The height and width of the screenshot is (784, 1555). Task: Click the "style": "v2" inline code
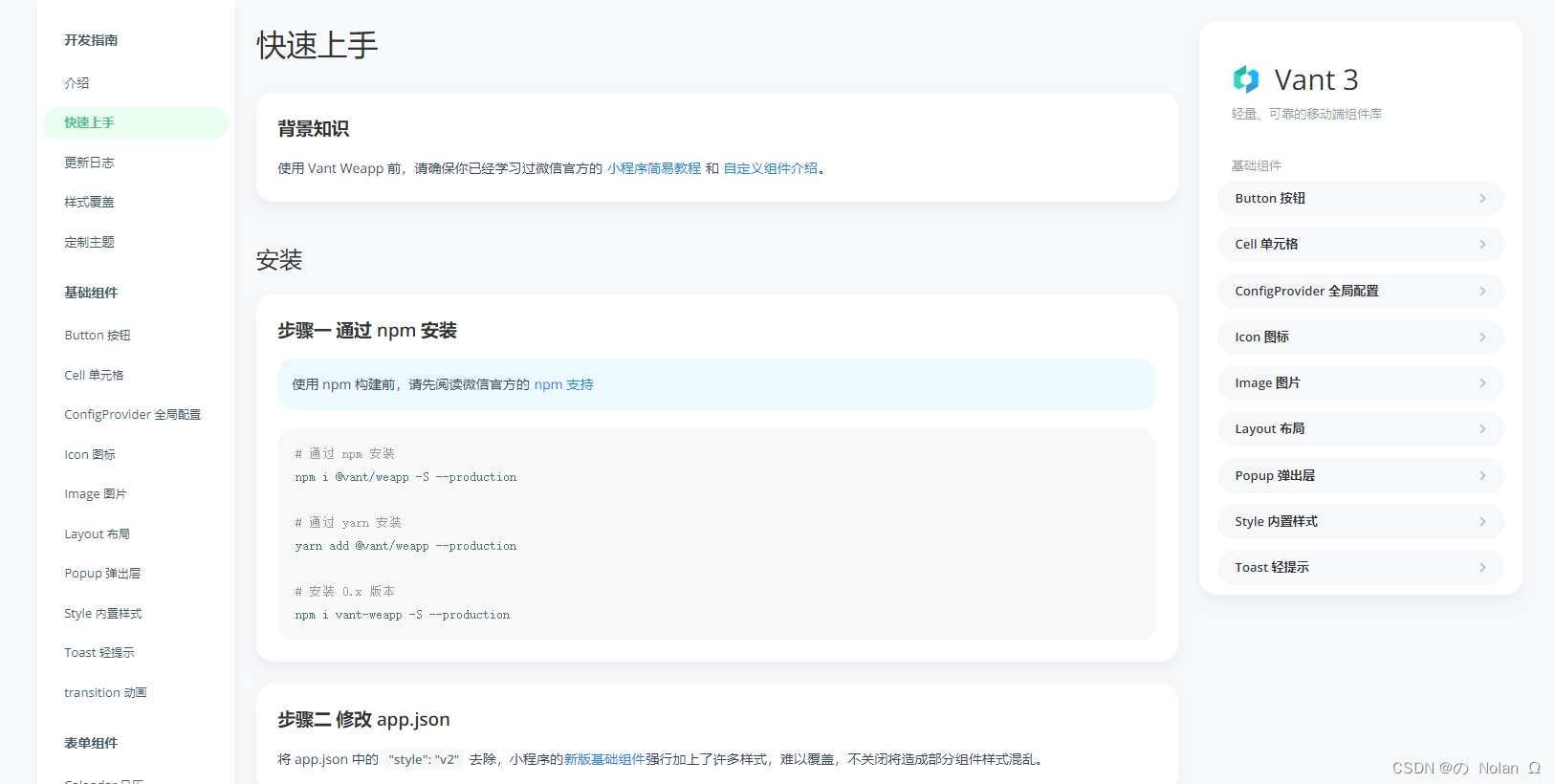coord(424,759)
